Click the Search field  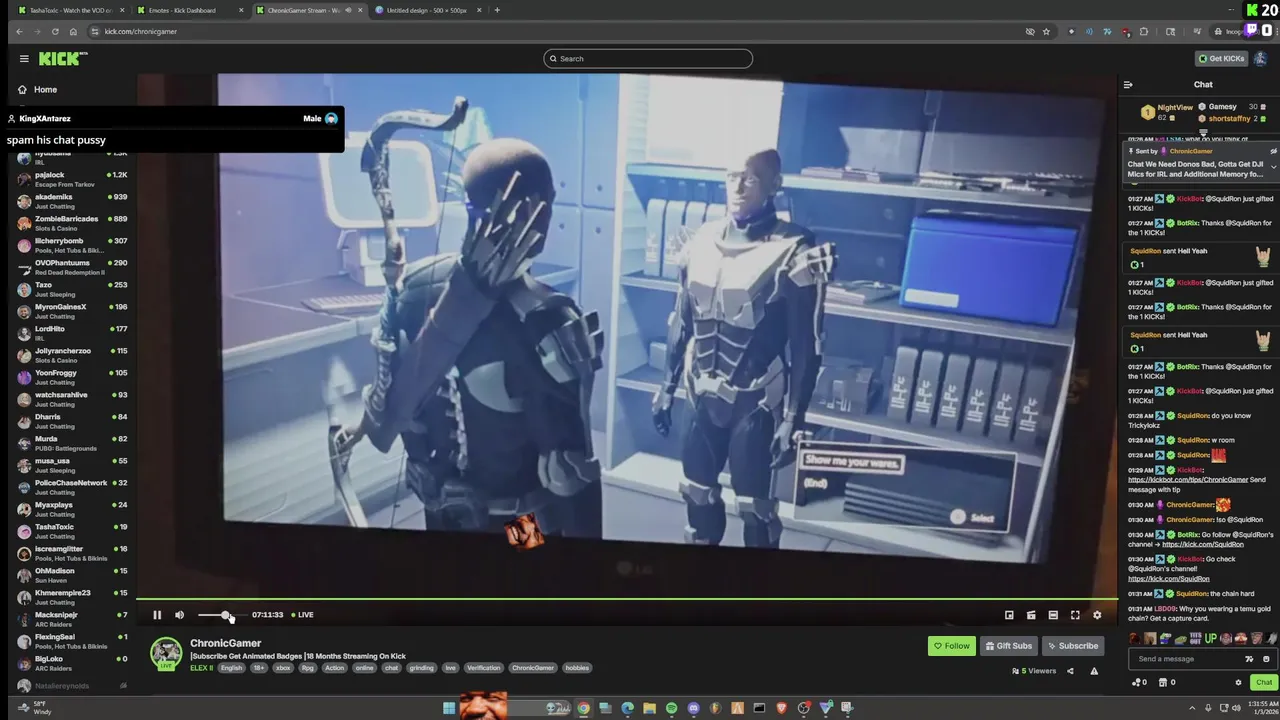coord(648,59)
